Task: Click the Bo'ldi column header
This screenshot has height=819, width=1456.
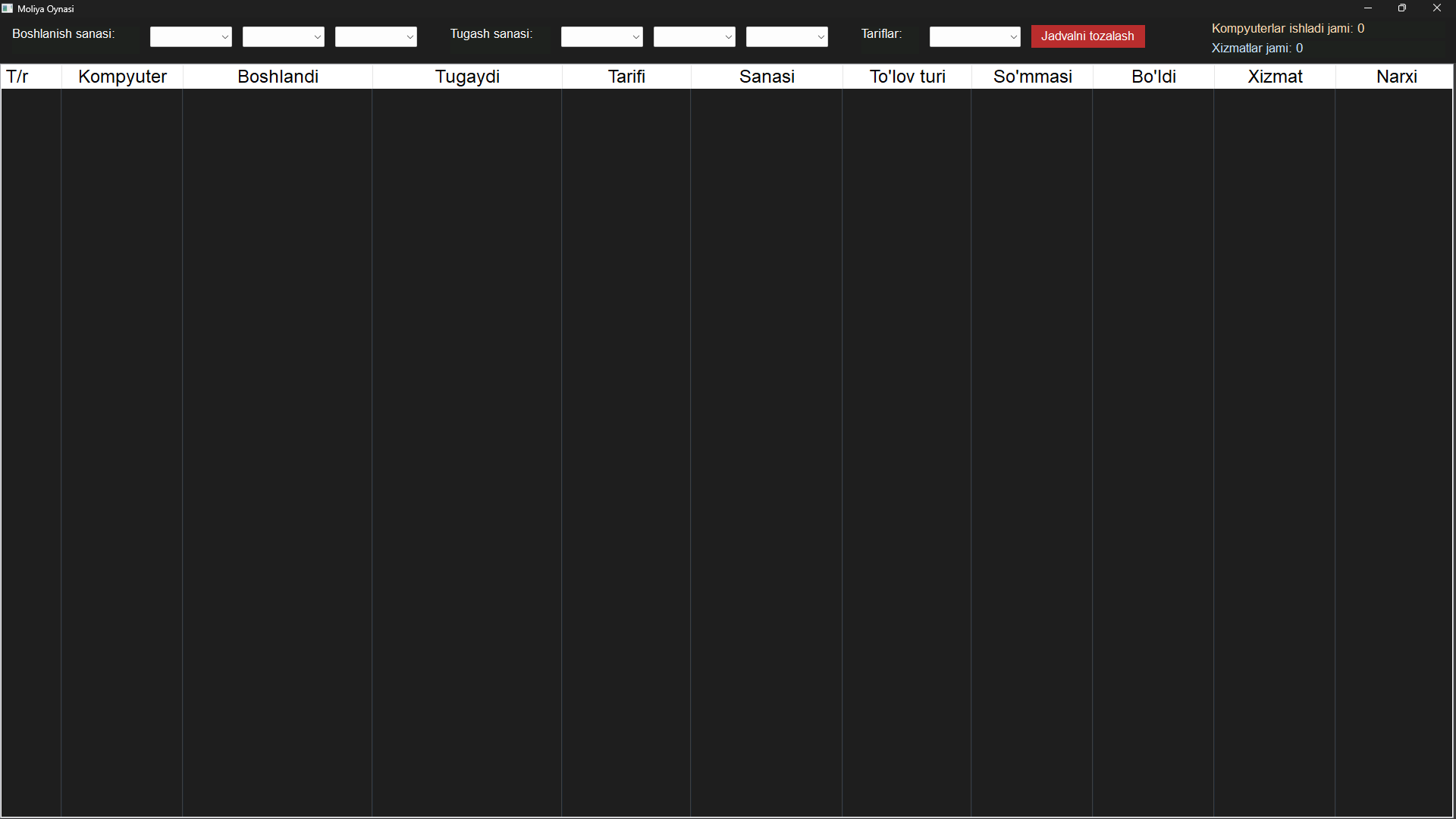Action: coord(1153,77)
